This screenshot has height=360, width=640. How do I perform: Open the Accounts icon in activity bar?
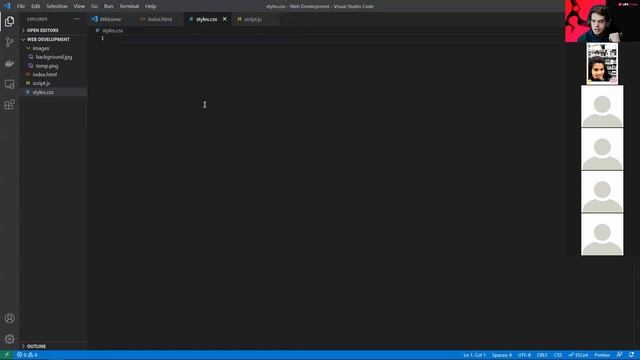click(9, 318)
